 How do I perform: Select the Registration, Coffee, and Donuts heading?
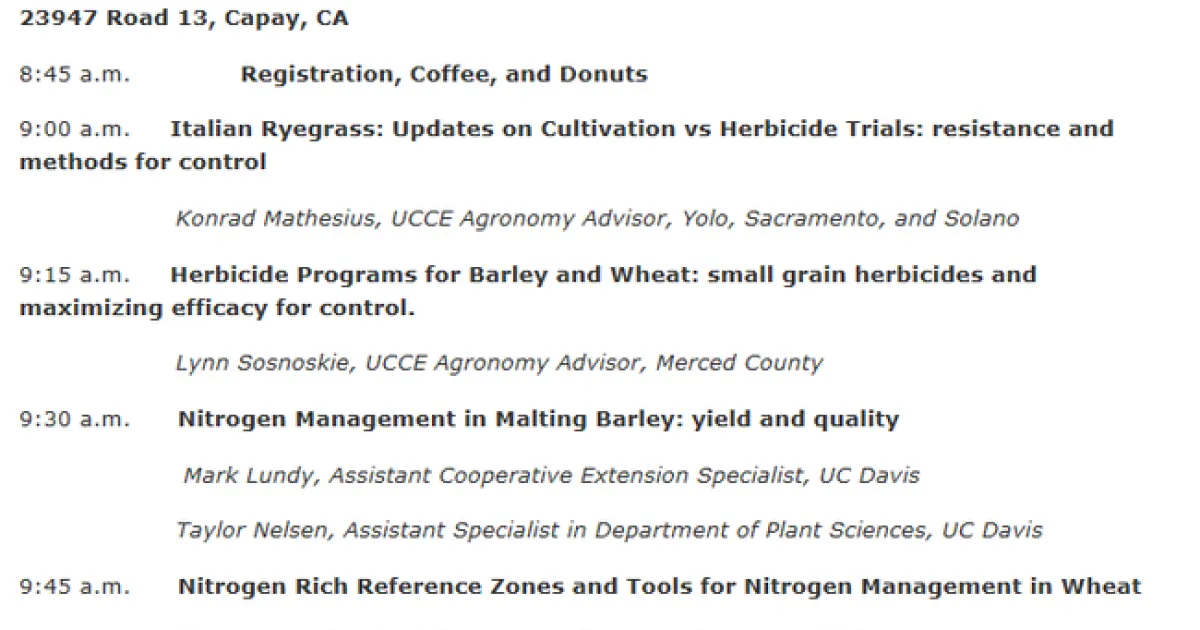pos(443,75)
